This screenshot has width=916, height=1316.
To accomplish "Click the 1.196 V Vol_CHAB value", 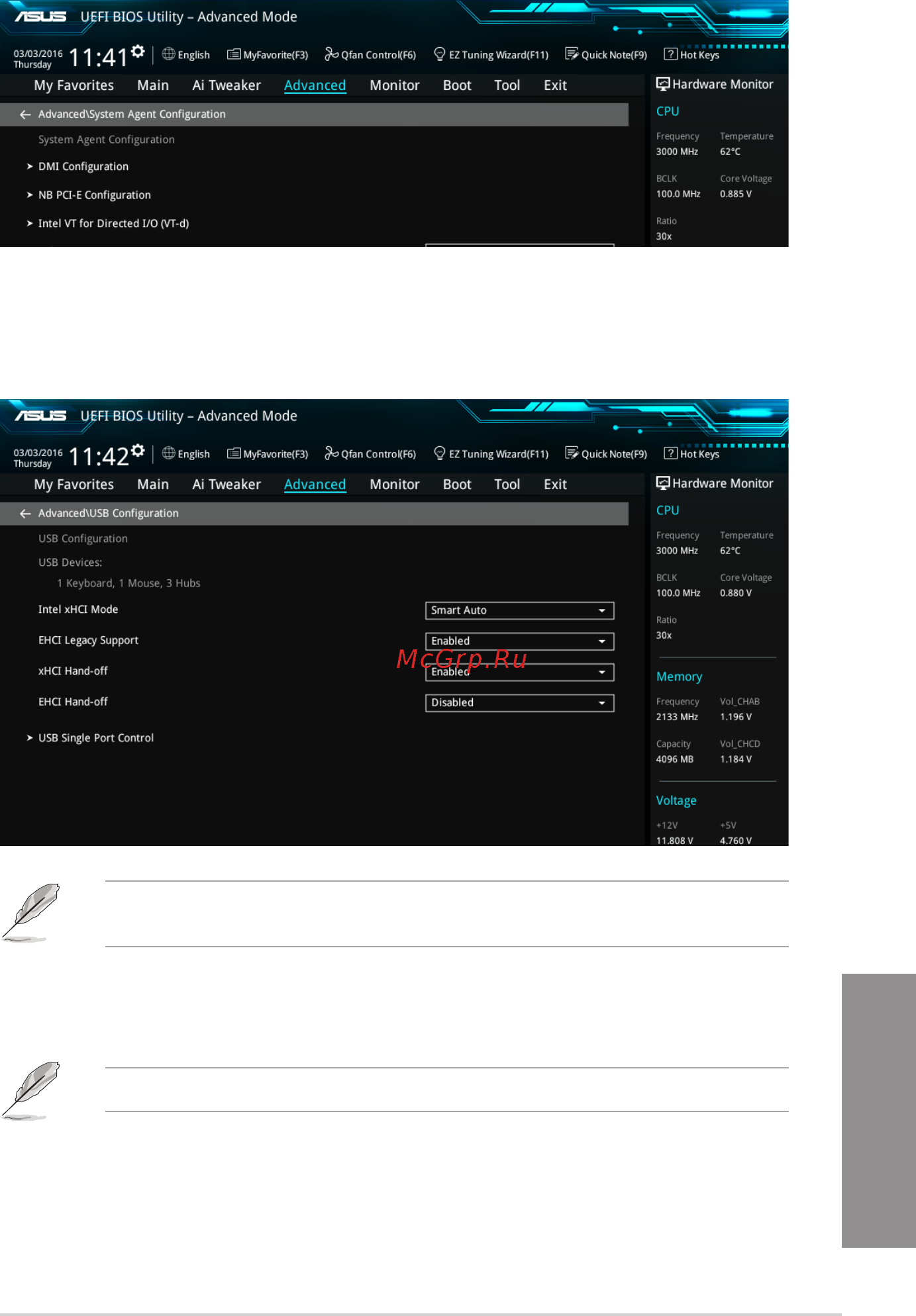I will [x=736, y=717].
